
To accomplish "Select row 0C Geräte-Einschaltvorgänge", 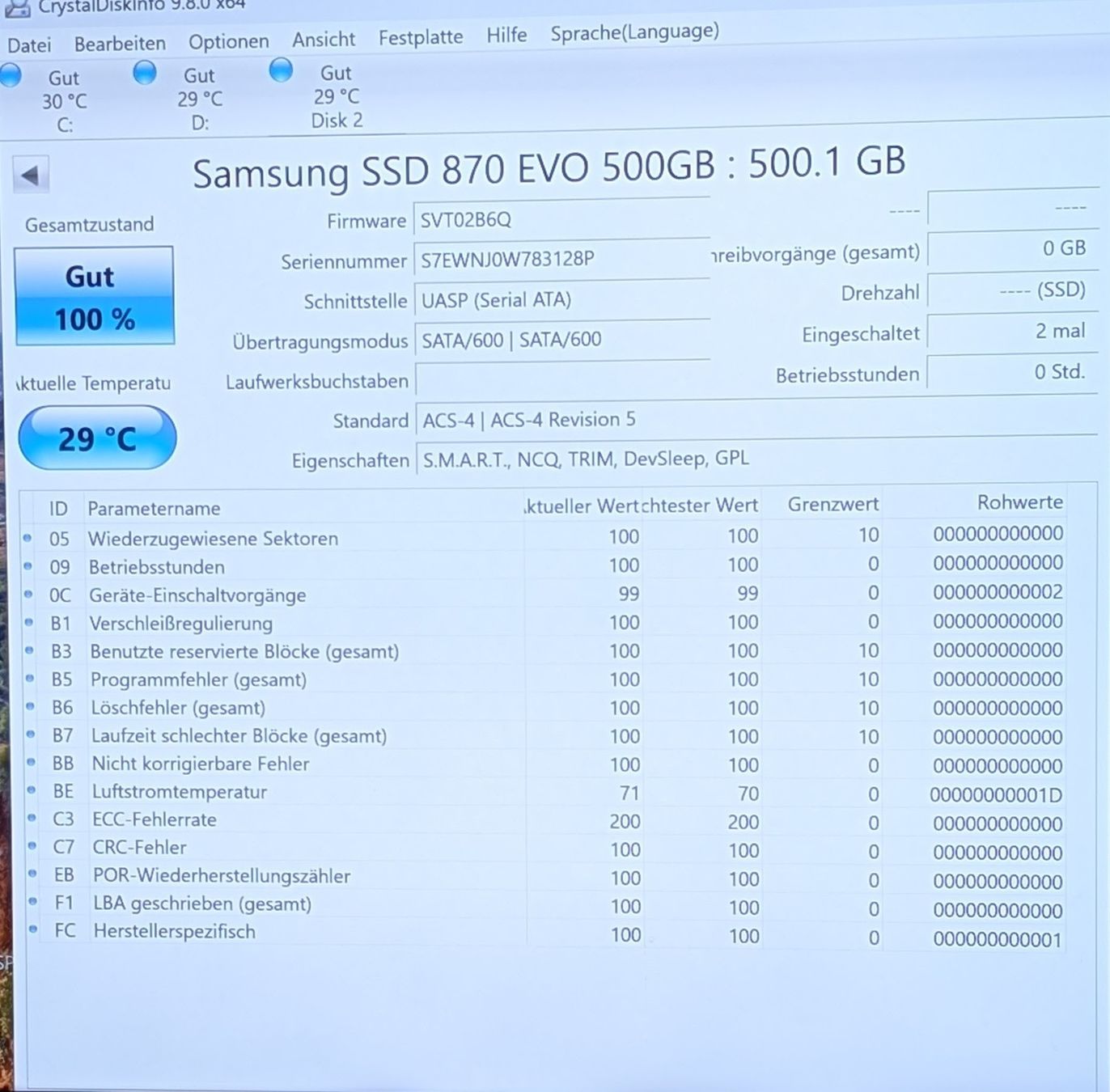I will (542, 594).
